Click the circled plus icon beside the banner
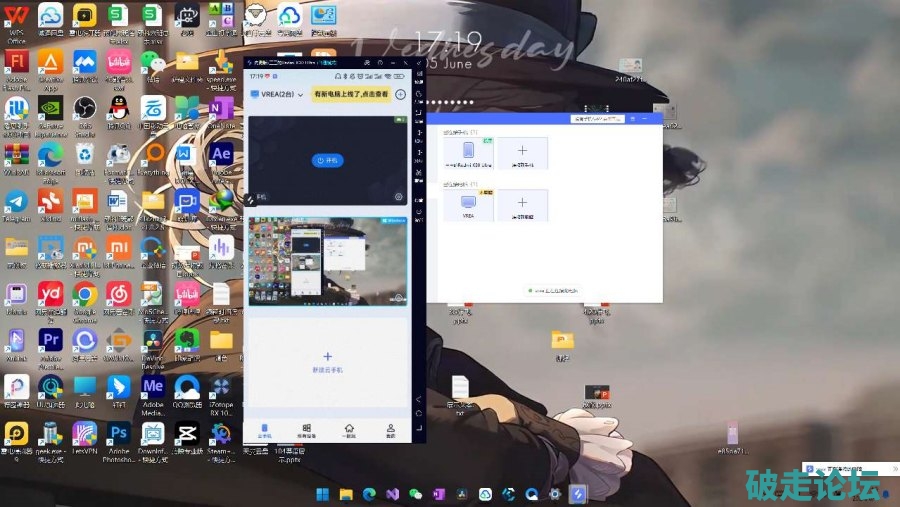900x507 pixels. [400, 94]
